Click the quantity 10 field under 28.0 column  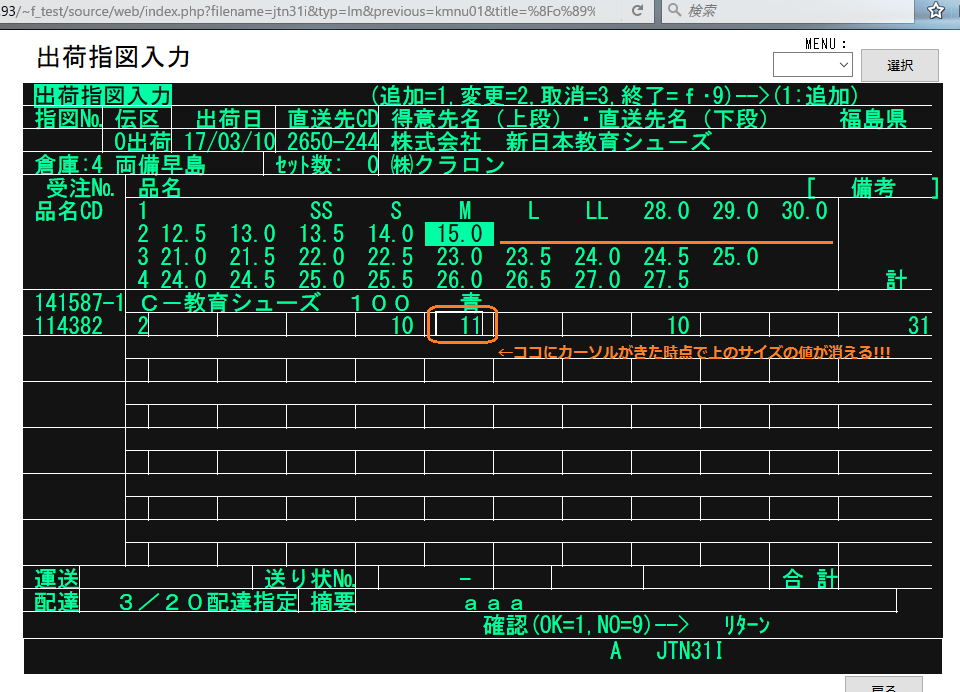click(666, 325)
